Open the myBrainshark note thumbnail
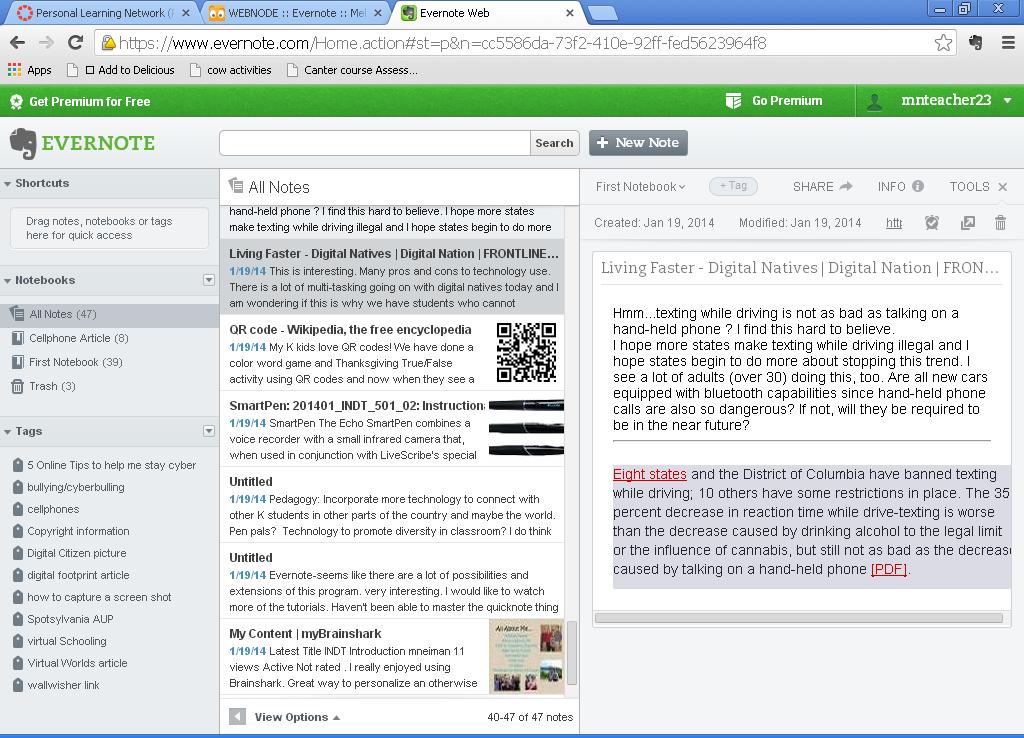Viewport: 1024px width, 738px height. [526, 656]
